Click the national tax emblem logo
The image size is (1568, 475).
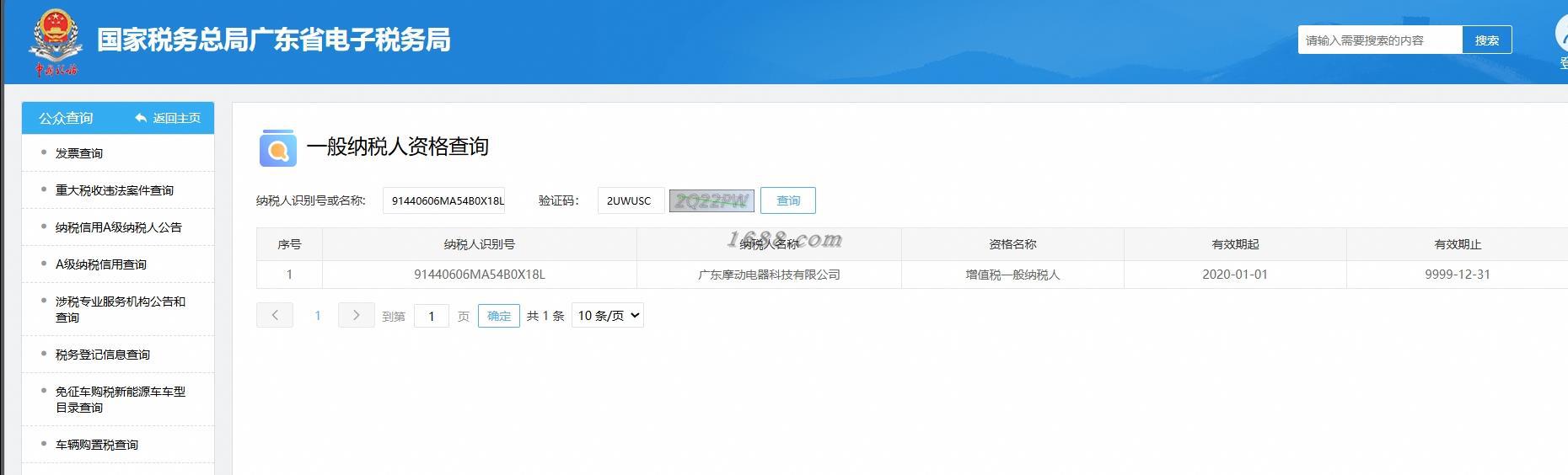[56, 42]
